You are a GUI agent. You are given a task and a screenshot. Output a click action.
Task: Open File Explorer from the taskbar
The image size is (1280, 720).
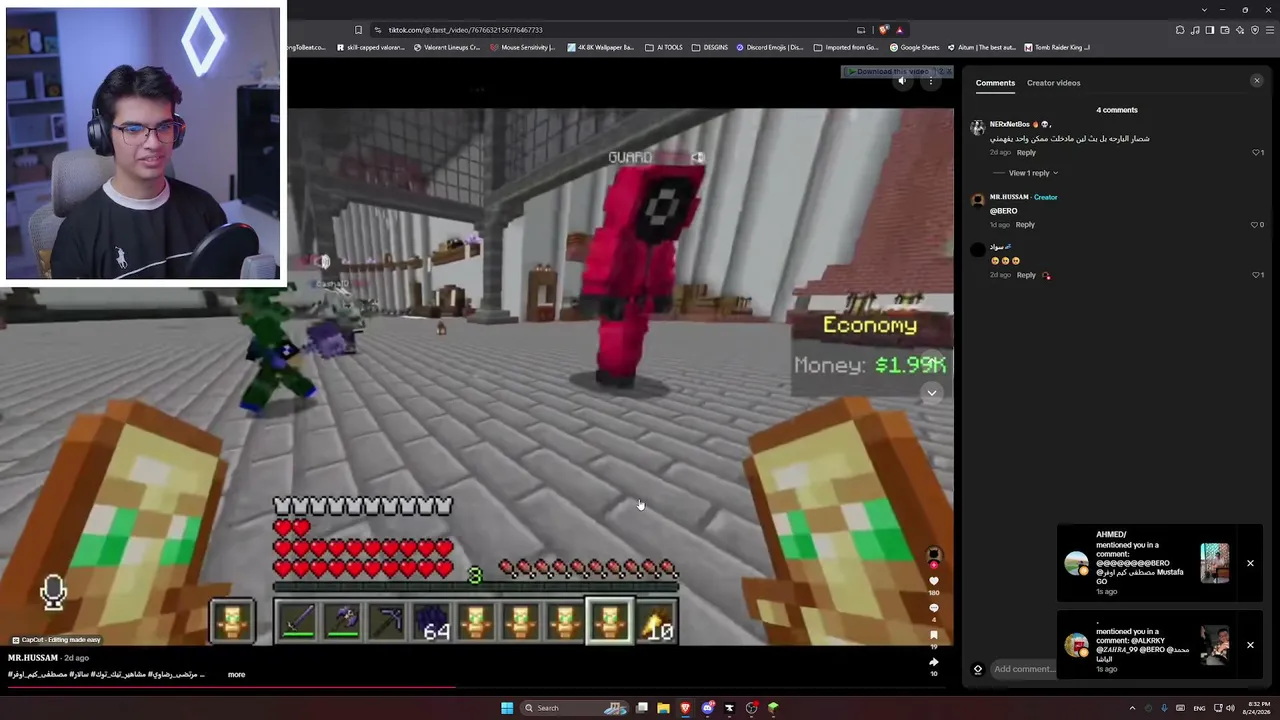point(663,708)
